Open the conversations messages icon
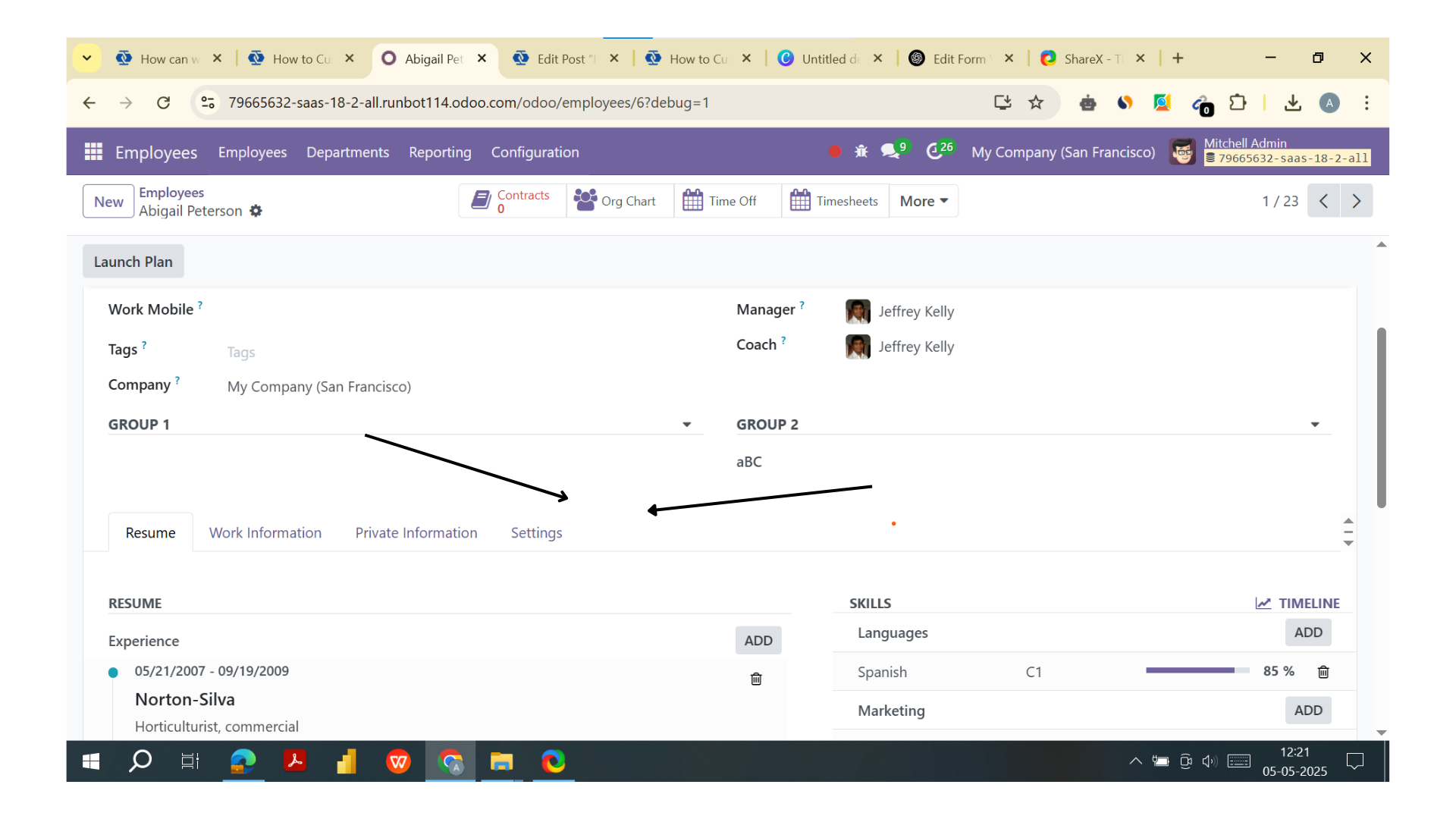This screenshot has width=1456, height=819. tap(889, 152)
